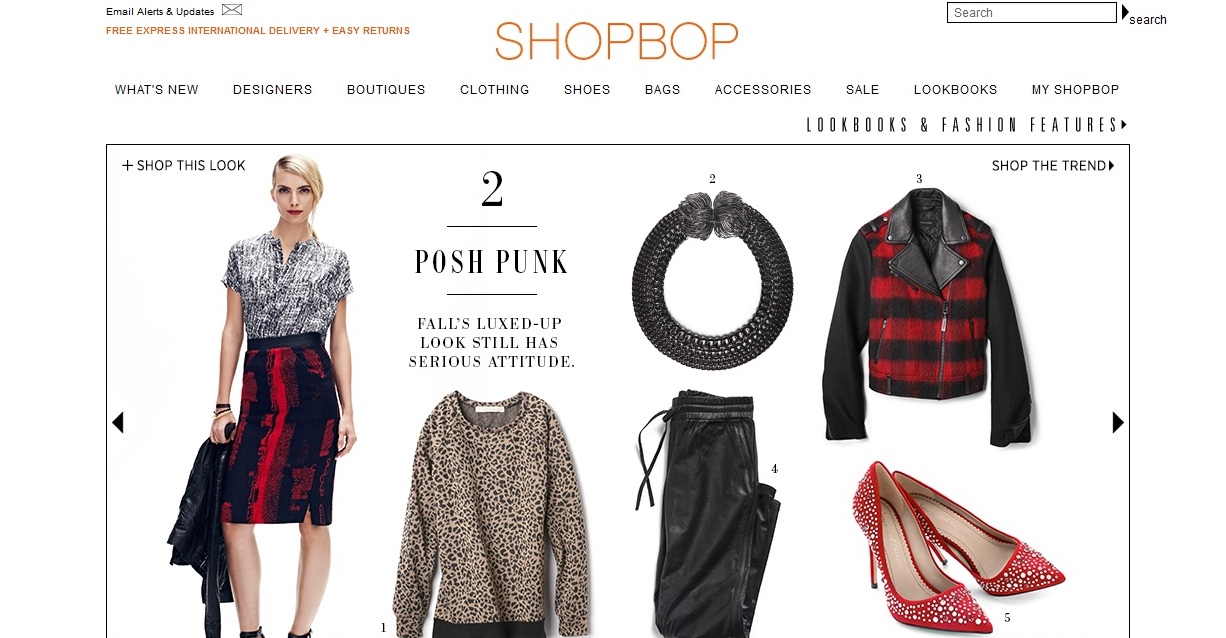
Task: Click inside the Search input field
Action: pos(1032,13)
